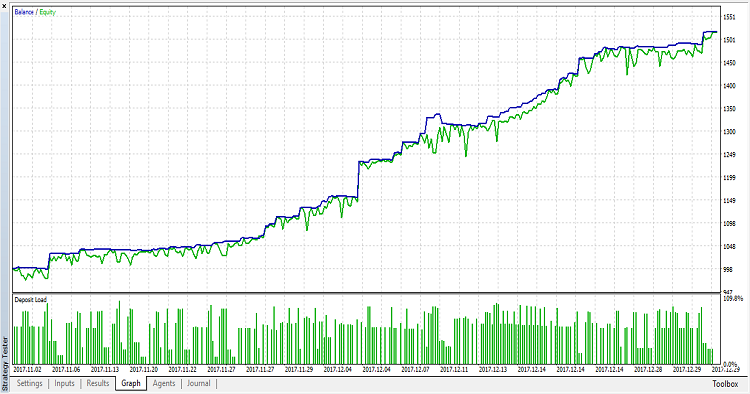This screenshot has width=750, height=394.
Task: Click the Equity legend label
Action: 47,12
